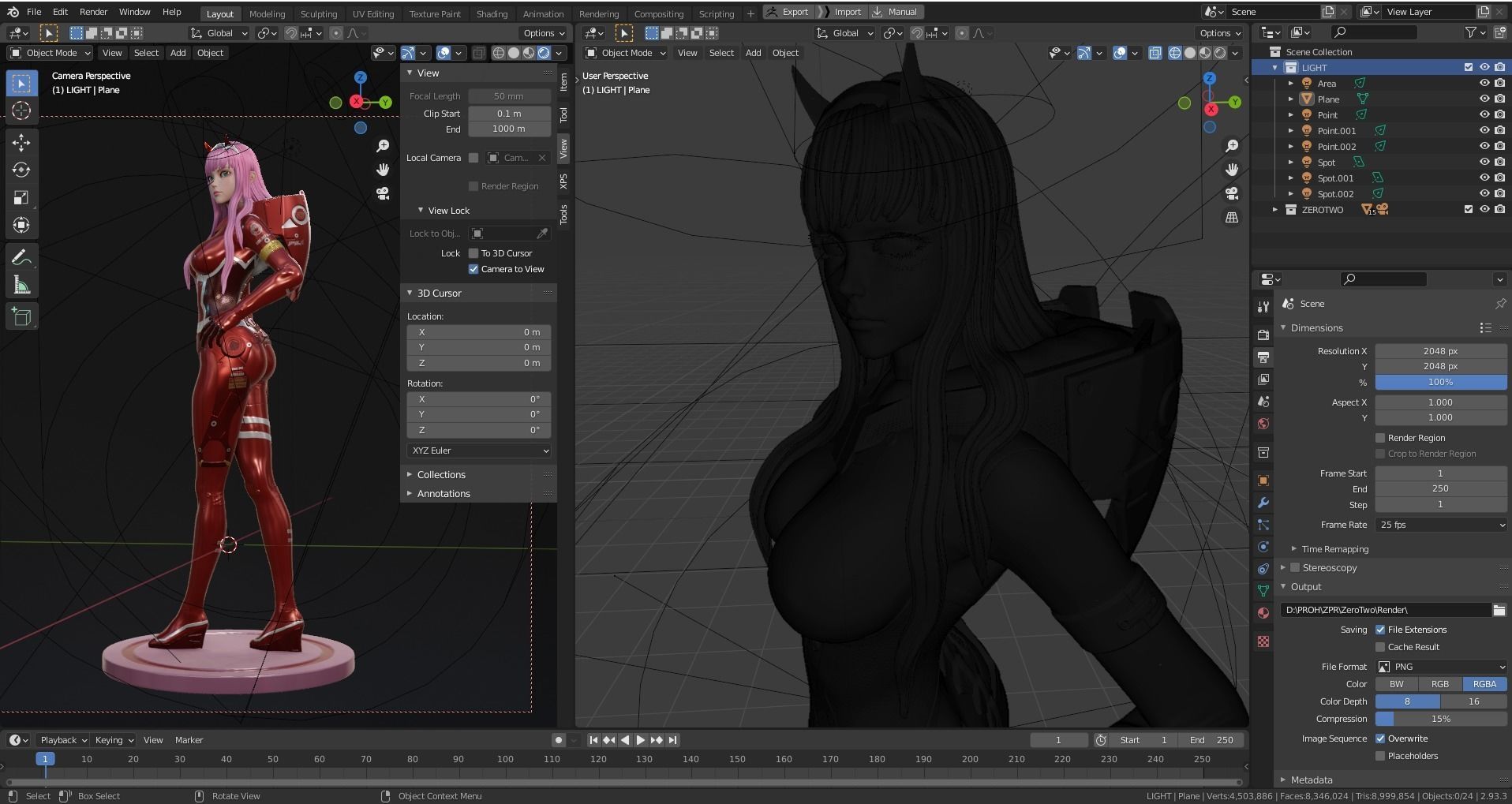Jump to first frame

[593, 740]
